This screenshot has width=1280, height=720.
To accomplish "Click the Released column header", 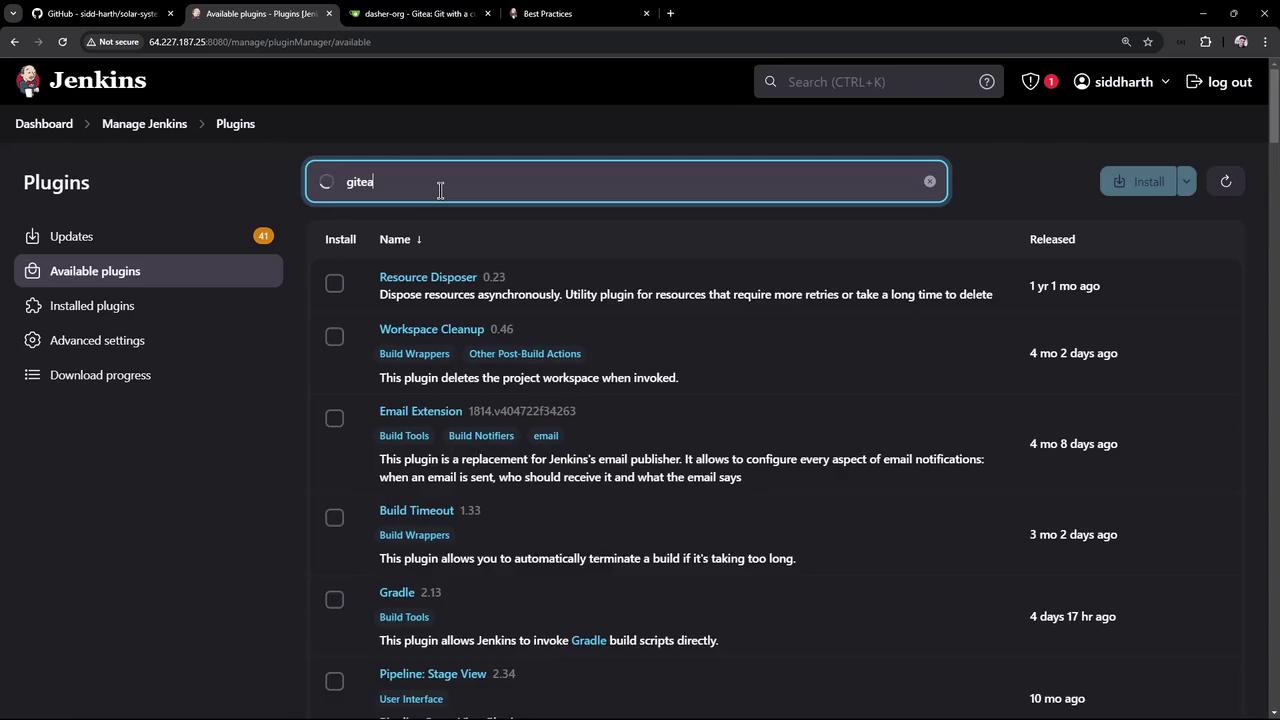I will 1052,240.
